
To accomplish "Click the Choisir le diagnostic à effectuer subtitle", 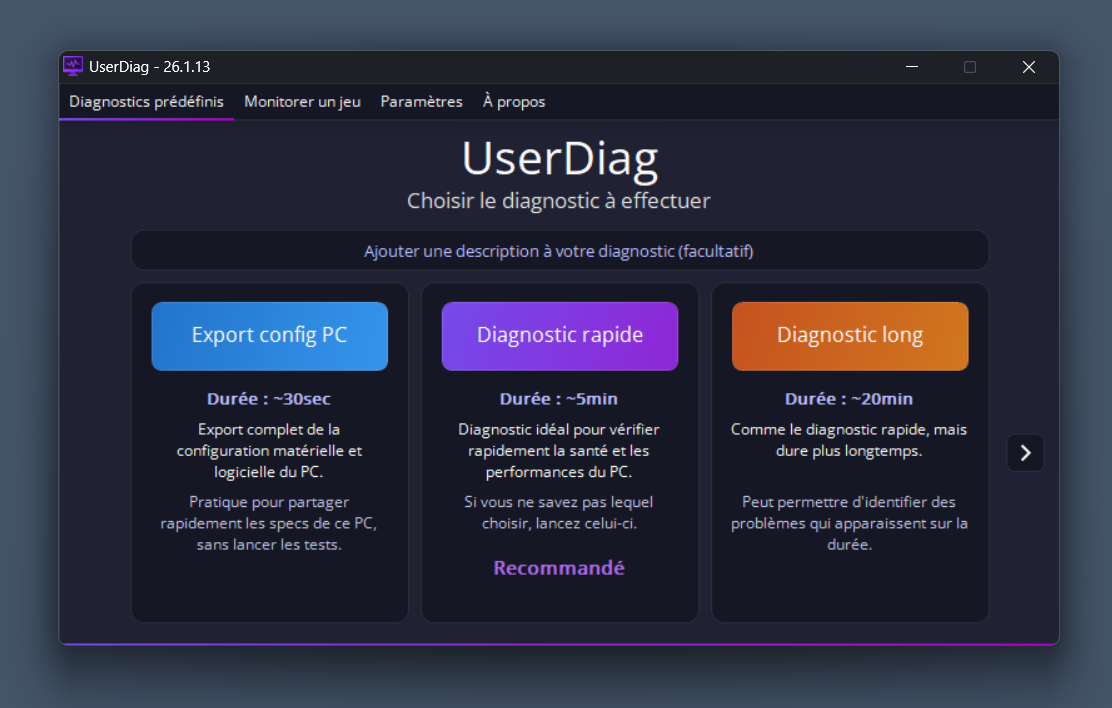I will [559, 201].
